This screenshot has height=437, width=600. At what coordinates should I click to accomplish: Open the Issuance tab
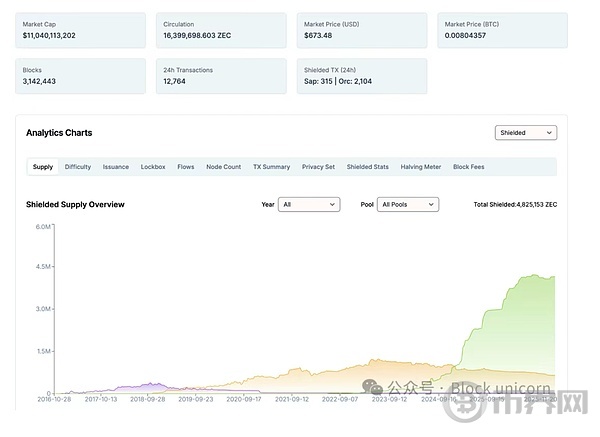point(116,167)
